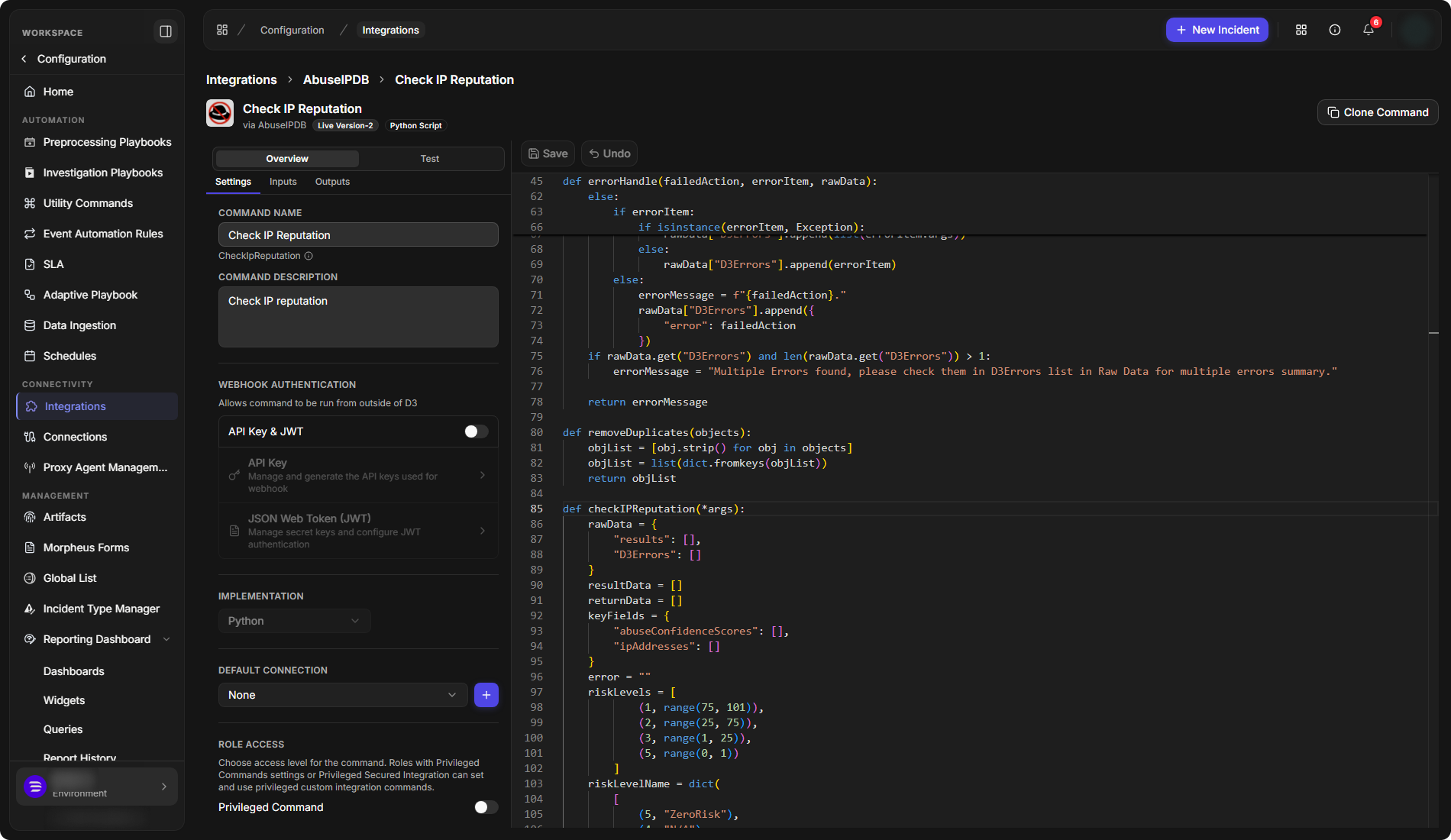
Task: Go to AbuseIPDB breadcrumb link
Action: click(x=336, y=79)
